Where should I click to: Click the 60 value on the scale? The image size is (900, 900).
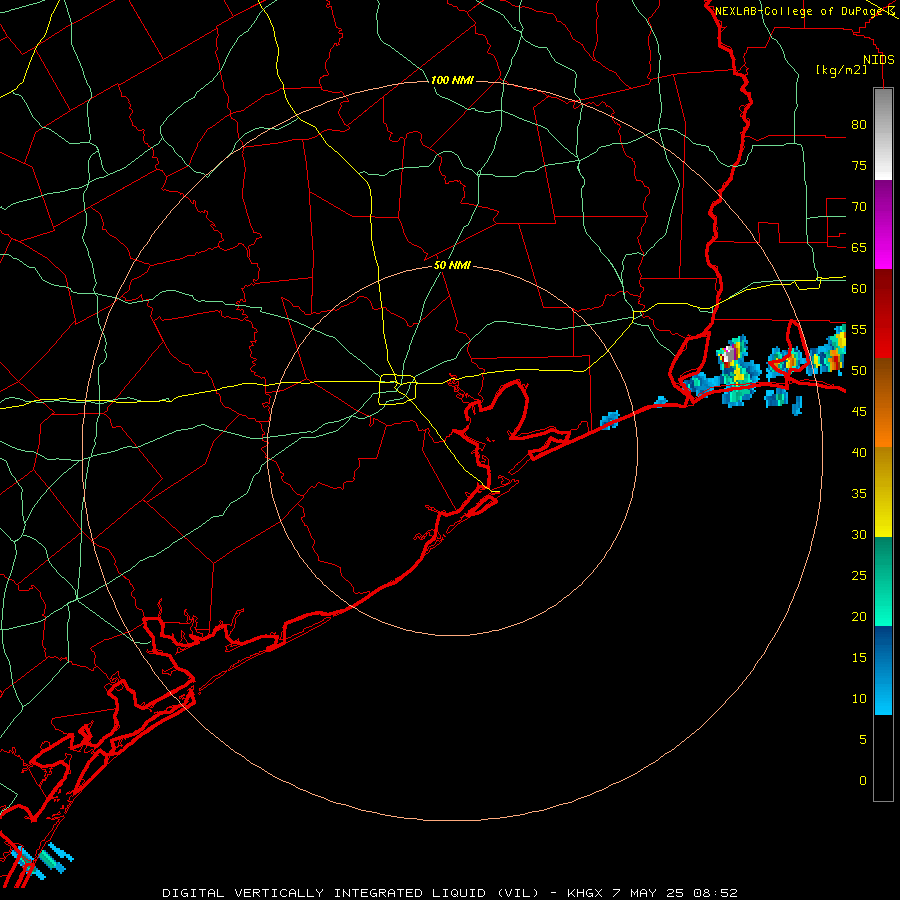(859, 288)
